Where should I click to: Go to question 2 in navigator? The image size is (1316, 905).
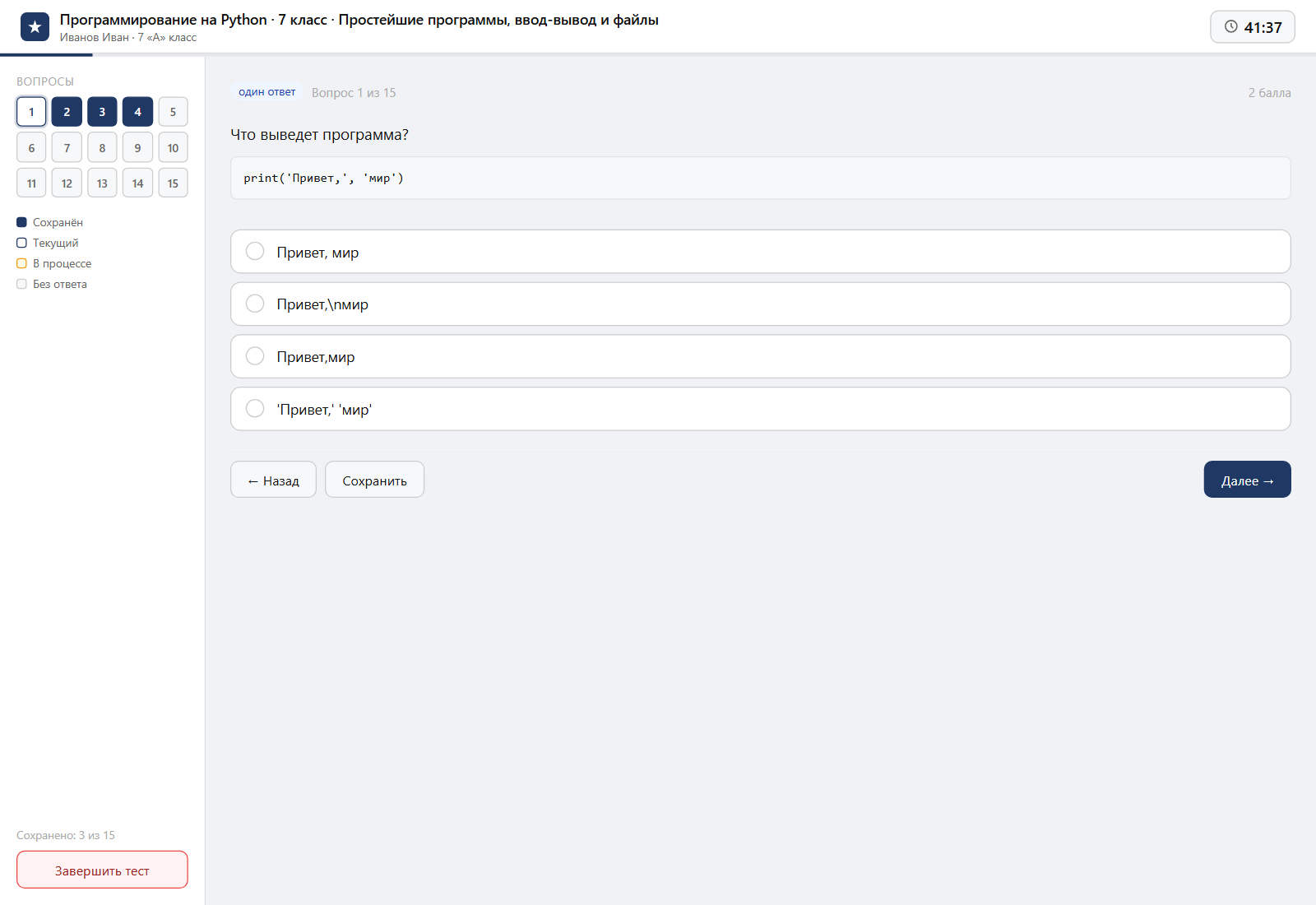click(67, 112)
